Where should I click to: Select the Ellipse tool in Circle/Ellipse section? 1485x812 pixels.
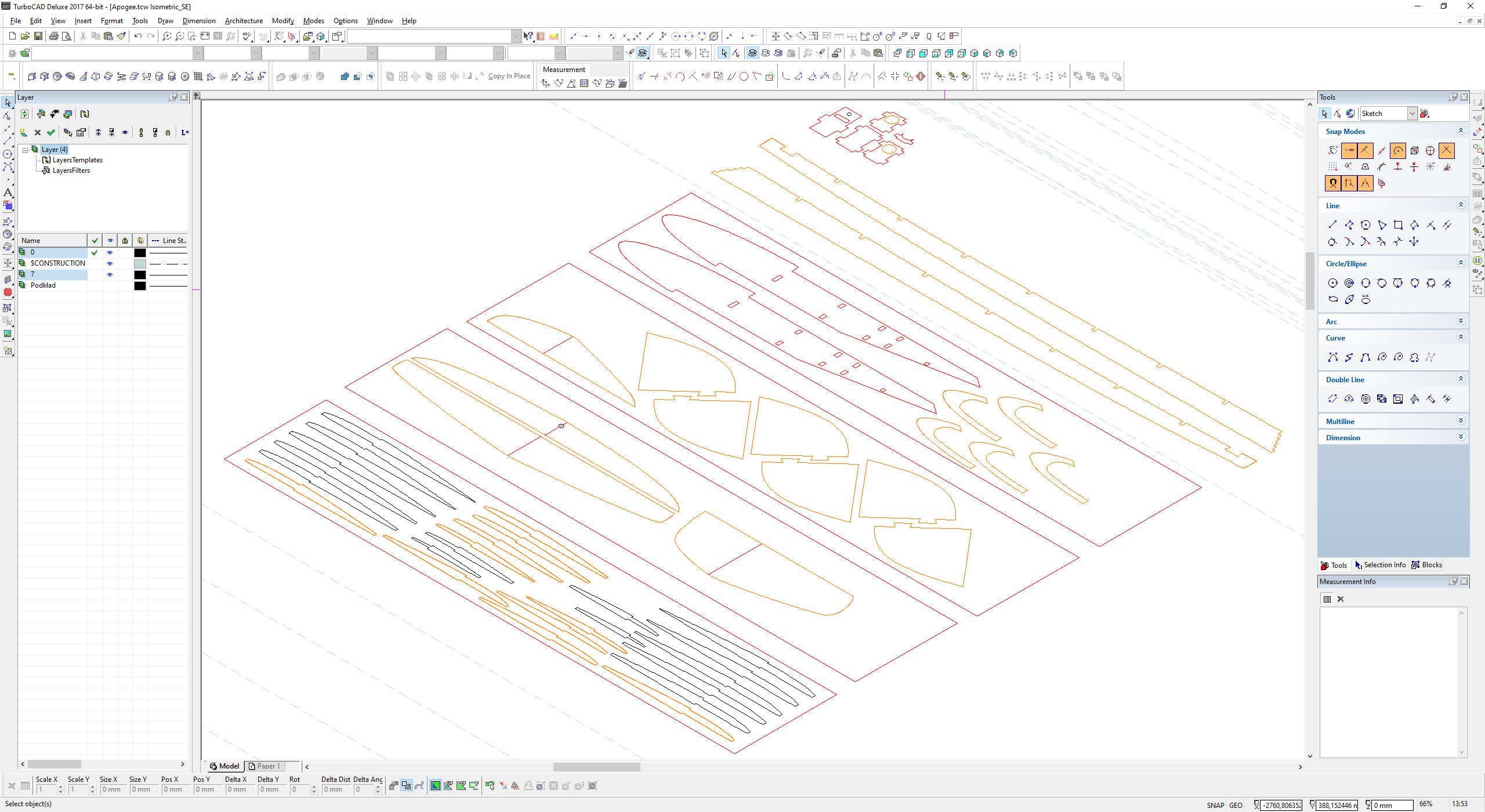1333,299
